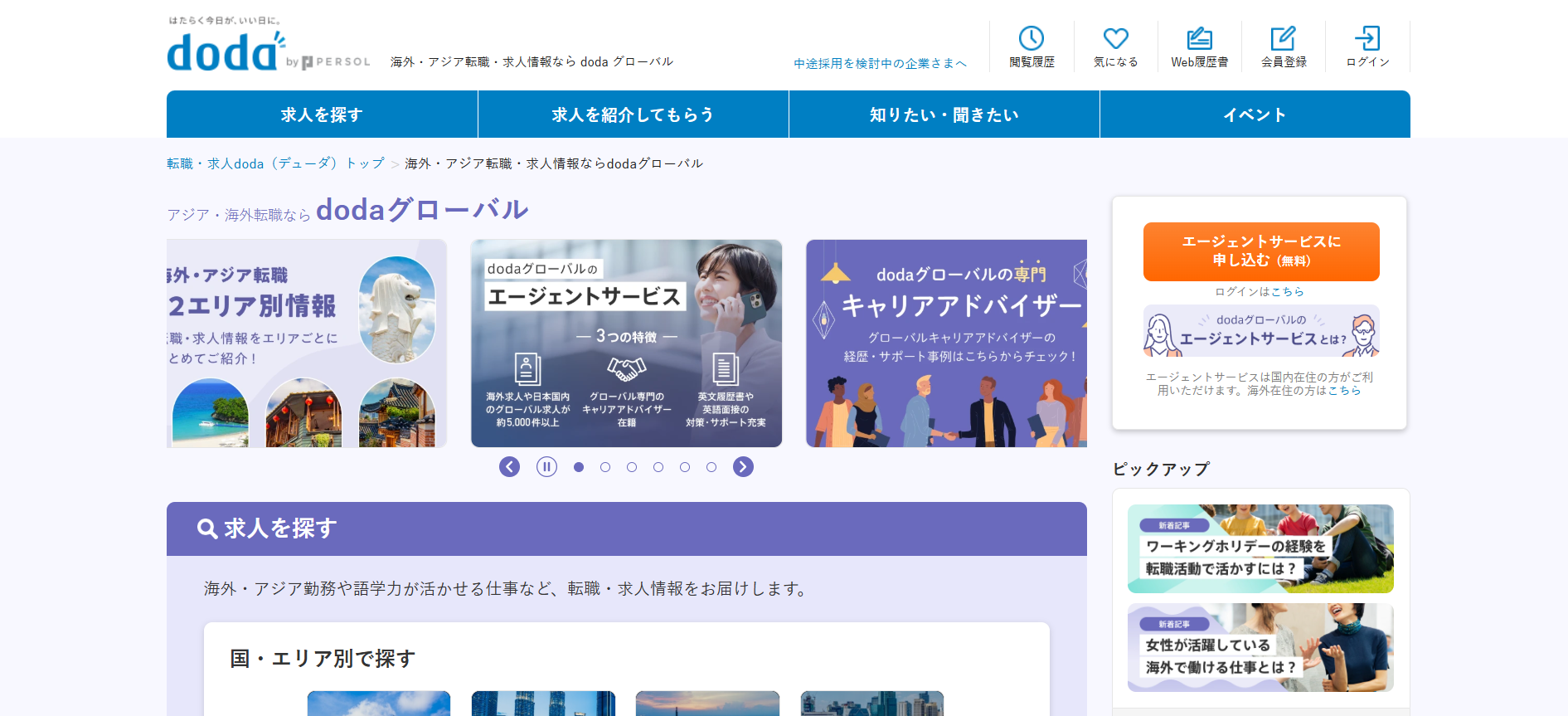This screenshot has width=1568, height=716.
Task: Open the 求人を紹介してもらう navigation tab
Action: 633,114
